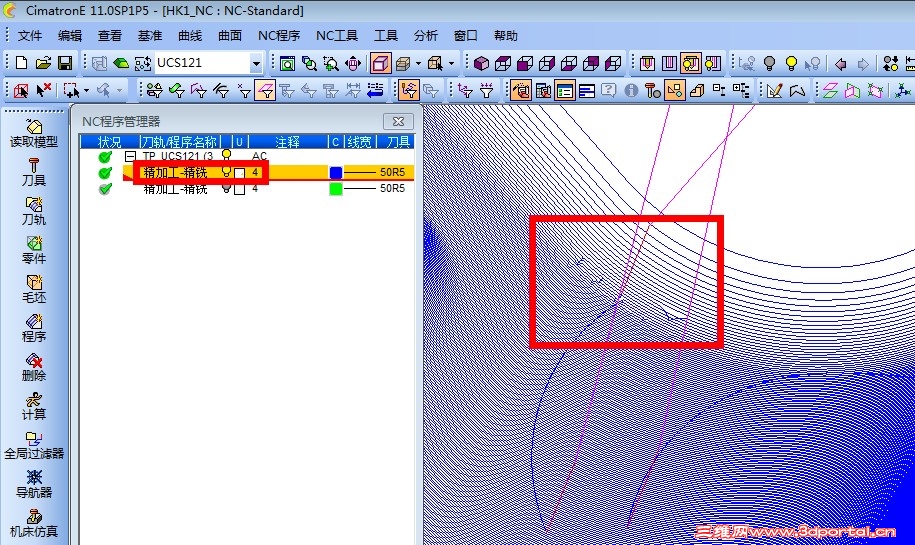Click 删除 (Delete) in sidebar
This screenshot has height=545, width=915.
coord(34,368)
